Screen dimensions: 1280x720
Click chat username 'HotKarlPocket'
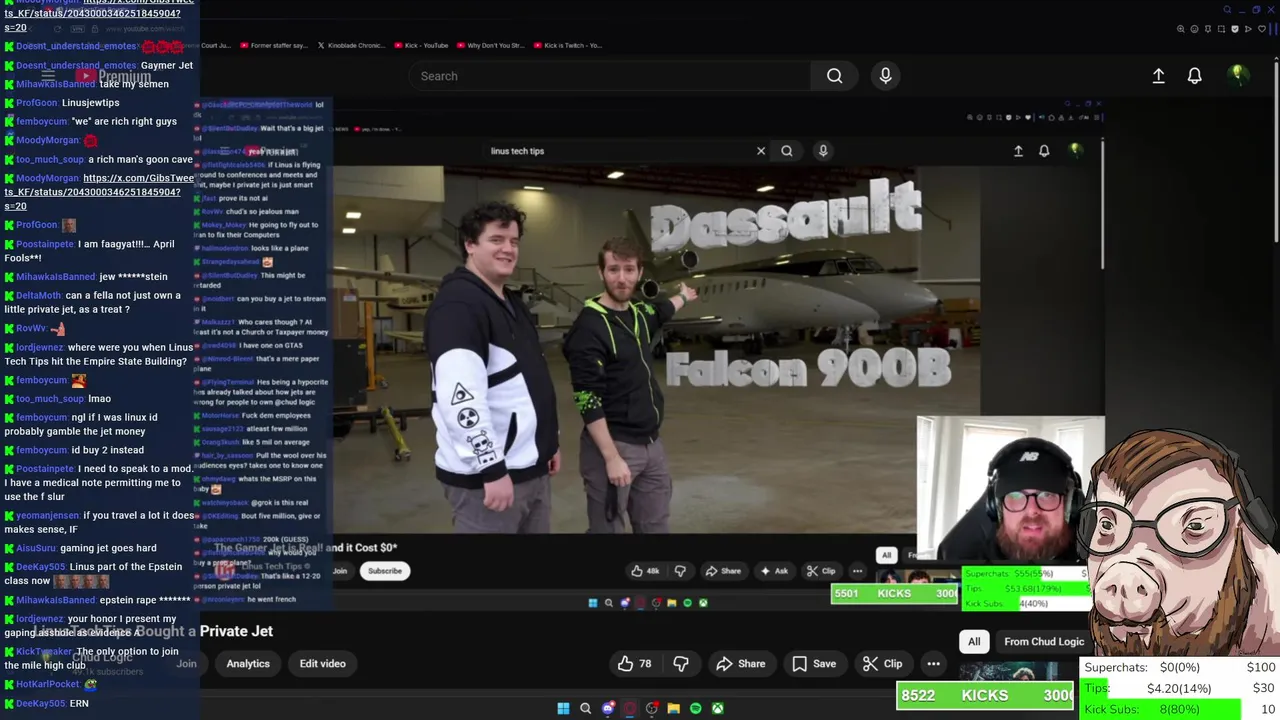[48, 684]
